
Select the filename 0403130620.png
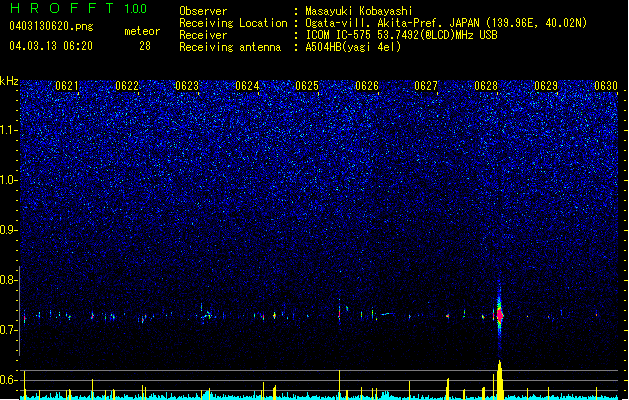point(51,26)
